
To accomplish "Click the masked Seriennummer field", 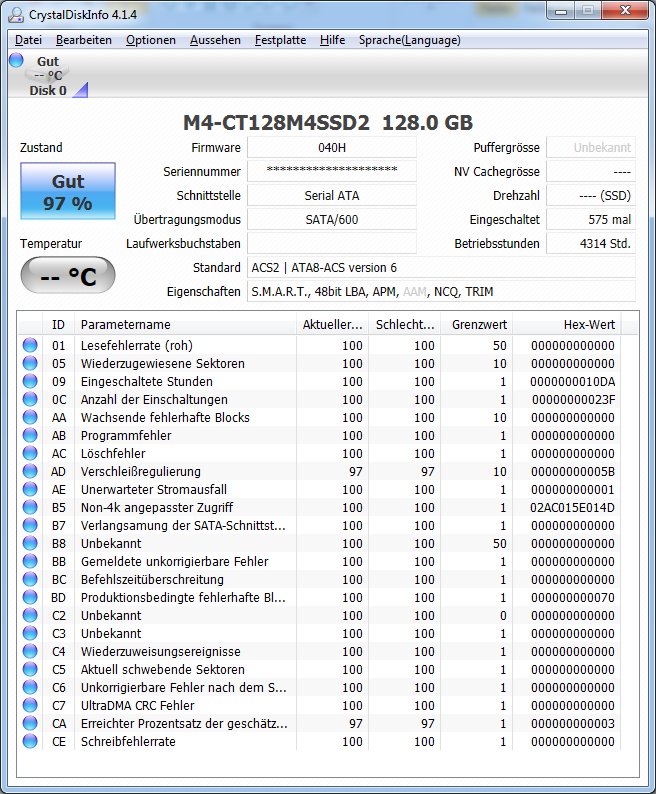I will point(332,171).
